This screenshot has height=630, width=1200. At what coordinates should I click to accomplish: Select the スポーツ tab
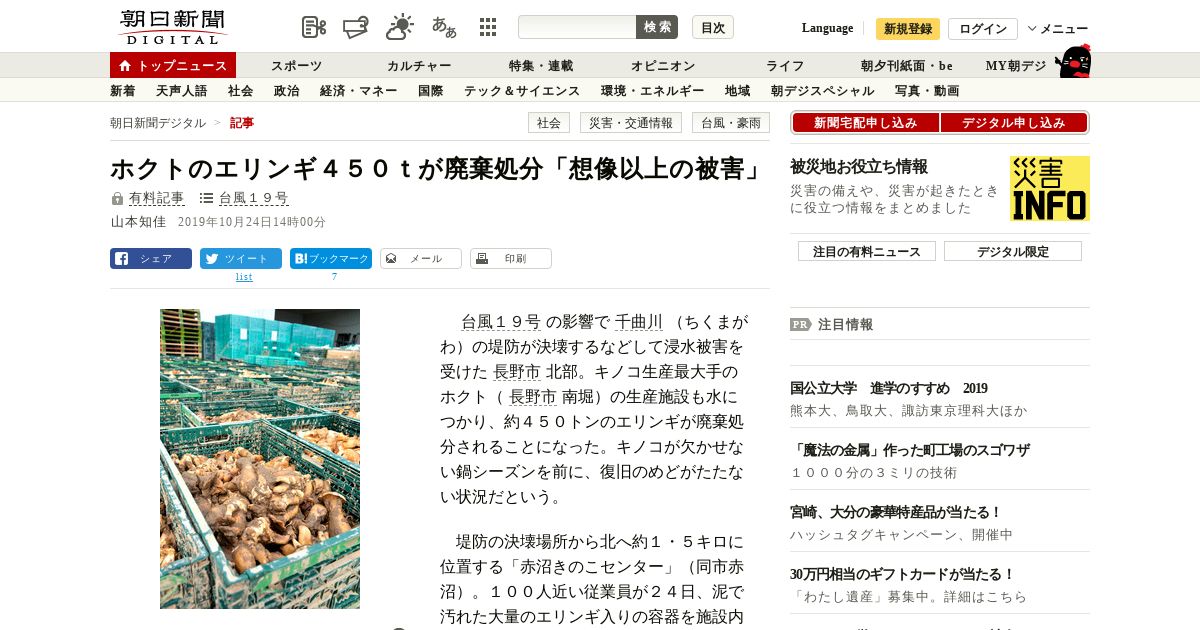(x=297, y=65)
